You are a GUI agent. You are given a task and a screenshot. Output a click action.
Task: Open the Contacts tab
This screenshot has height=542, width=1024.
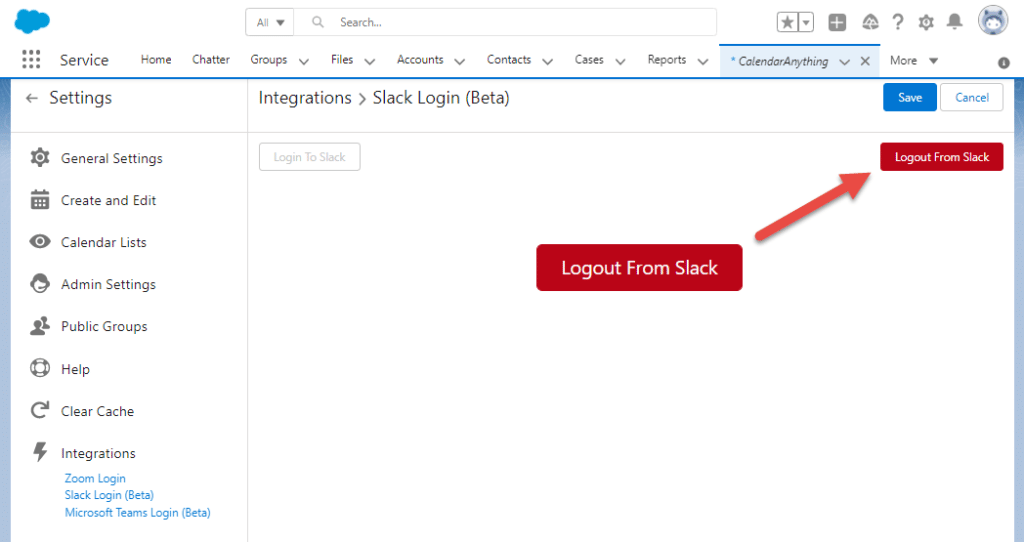[x=509, y=59]
